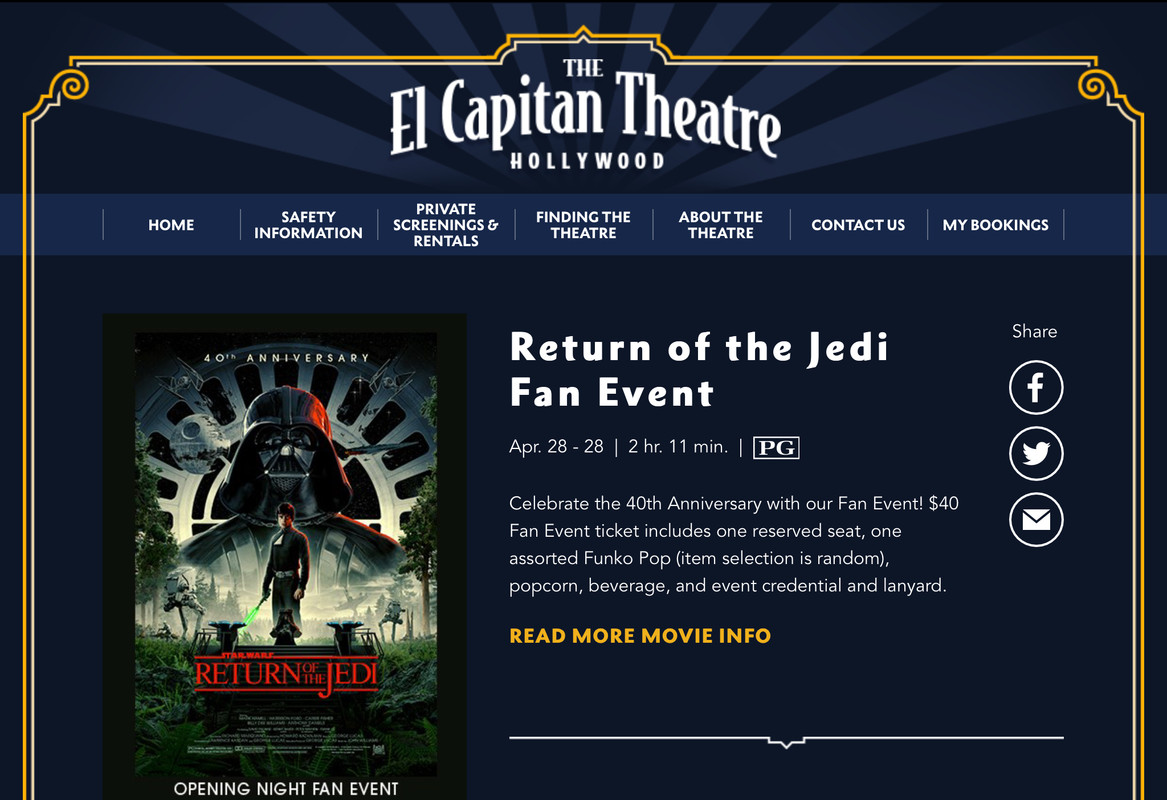Navigate to Contact Us

coord(858,225)
